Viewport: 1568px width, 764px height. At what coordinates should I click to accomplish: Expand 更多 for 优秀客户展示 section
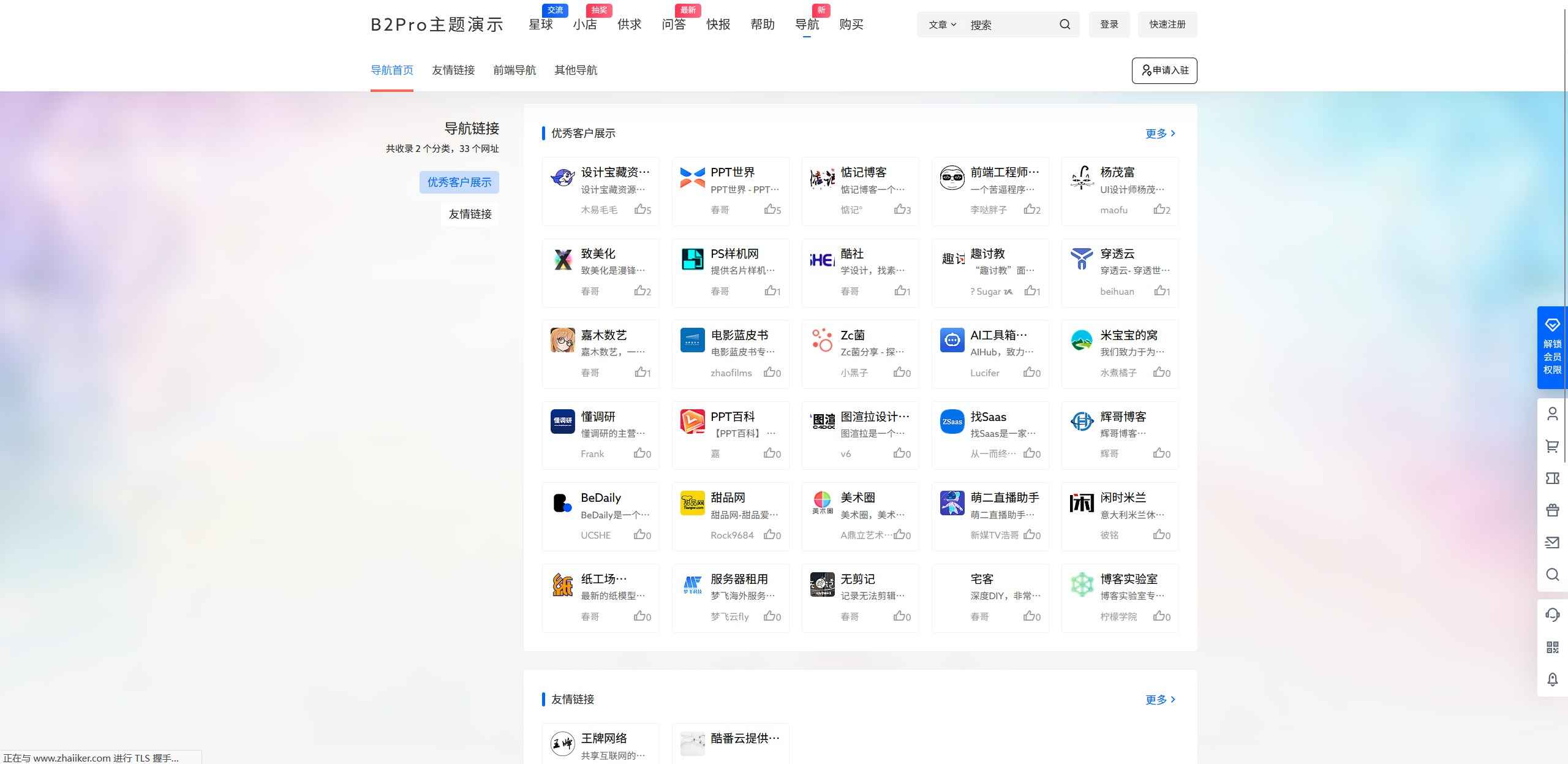click(x=1158, y=133)
